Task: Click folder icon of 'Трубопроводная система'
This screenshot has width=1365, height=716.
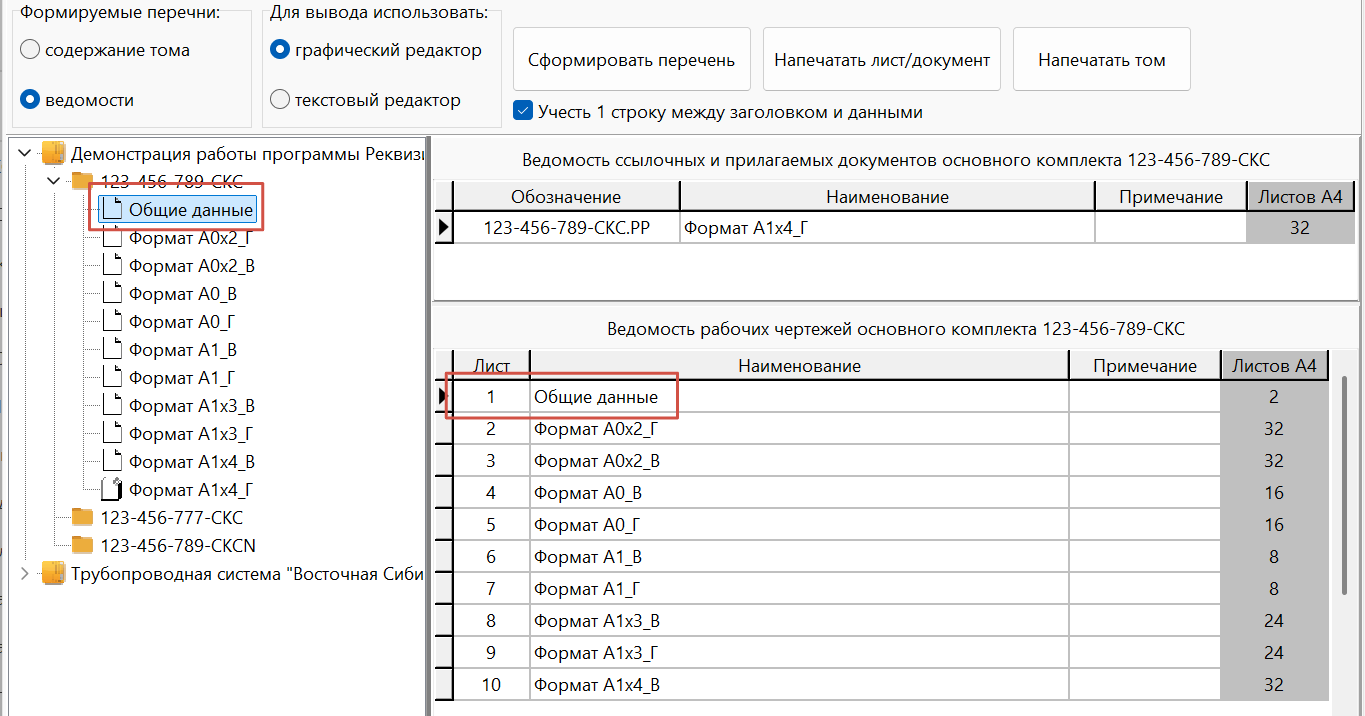Action: [x=53, y=573]
